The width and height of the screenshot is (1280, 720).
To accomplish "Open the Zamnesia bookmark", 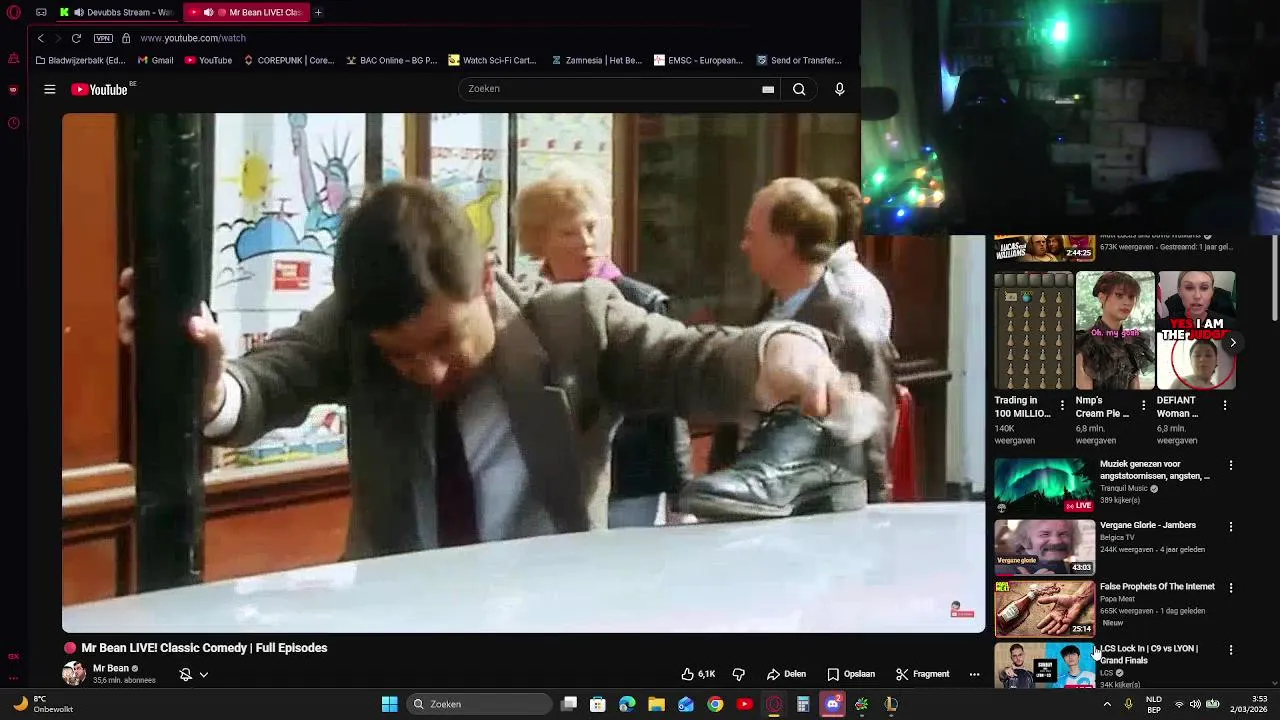I will (597, 60).
